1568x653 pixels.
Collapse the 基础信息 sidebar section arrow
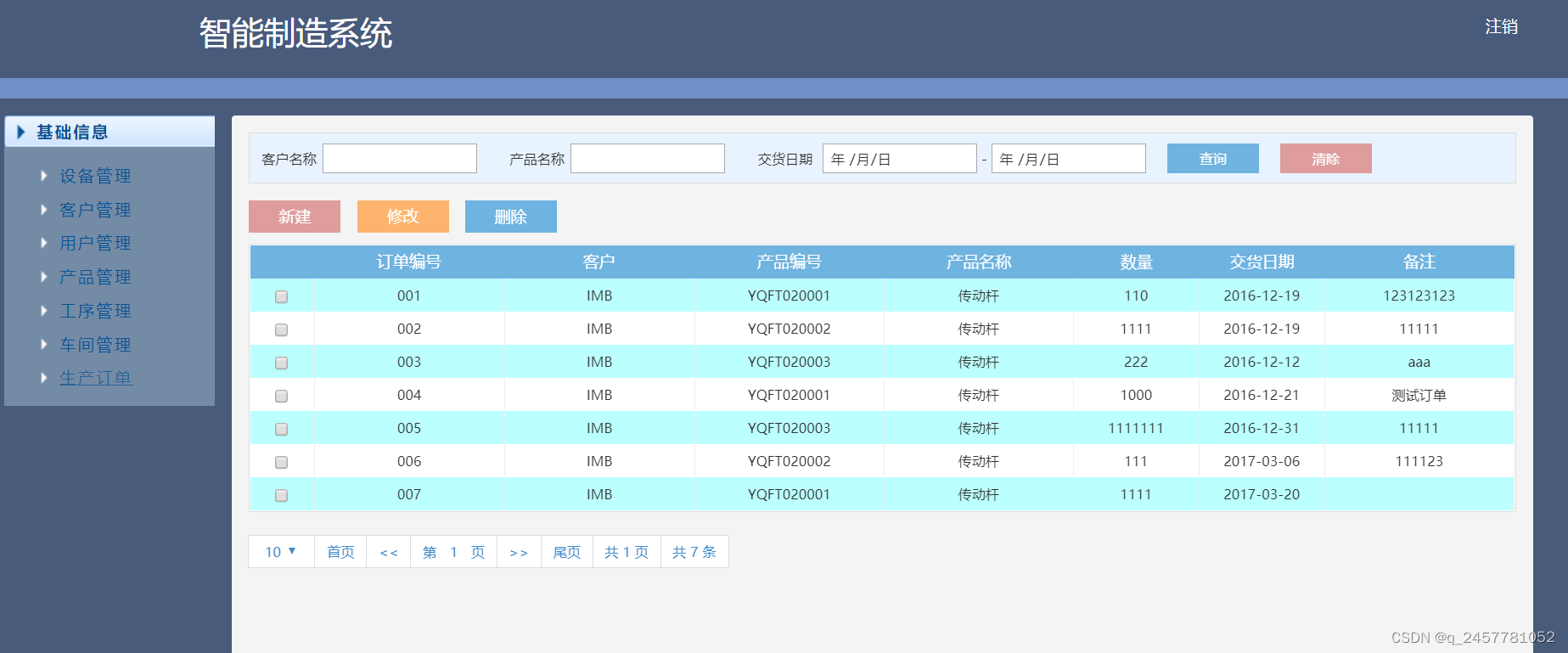click(x=21, y=132)
